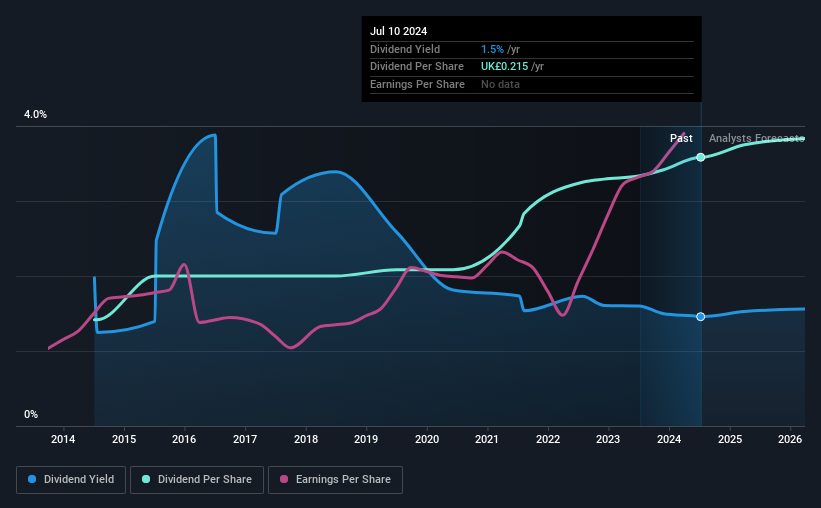Click the 2016 x-axis label
Screen dimensions: 821x508
point(184,439)
